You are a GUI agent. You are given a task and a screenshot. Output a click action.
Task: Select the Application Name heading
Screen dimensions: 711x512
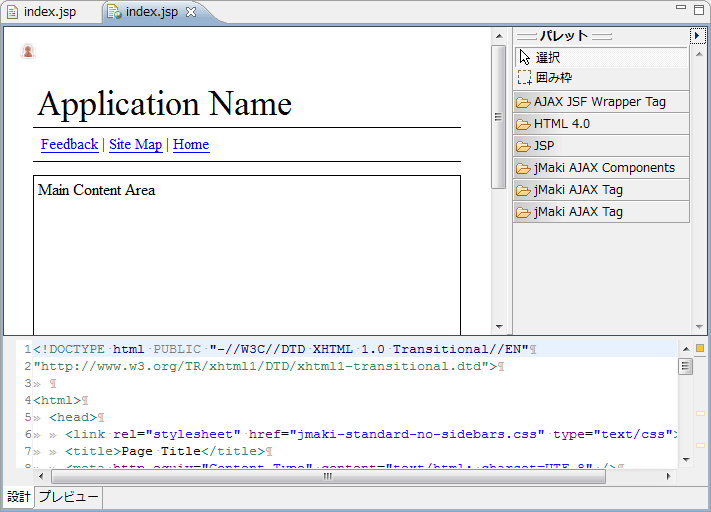165,104
